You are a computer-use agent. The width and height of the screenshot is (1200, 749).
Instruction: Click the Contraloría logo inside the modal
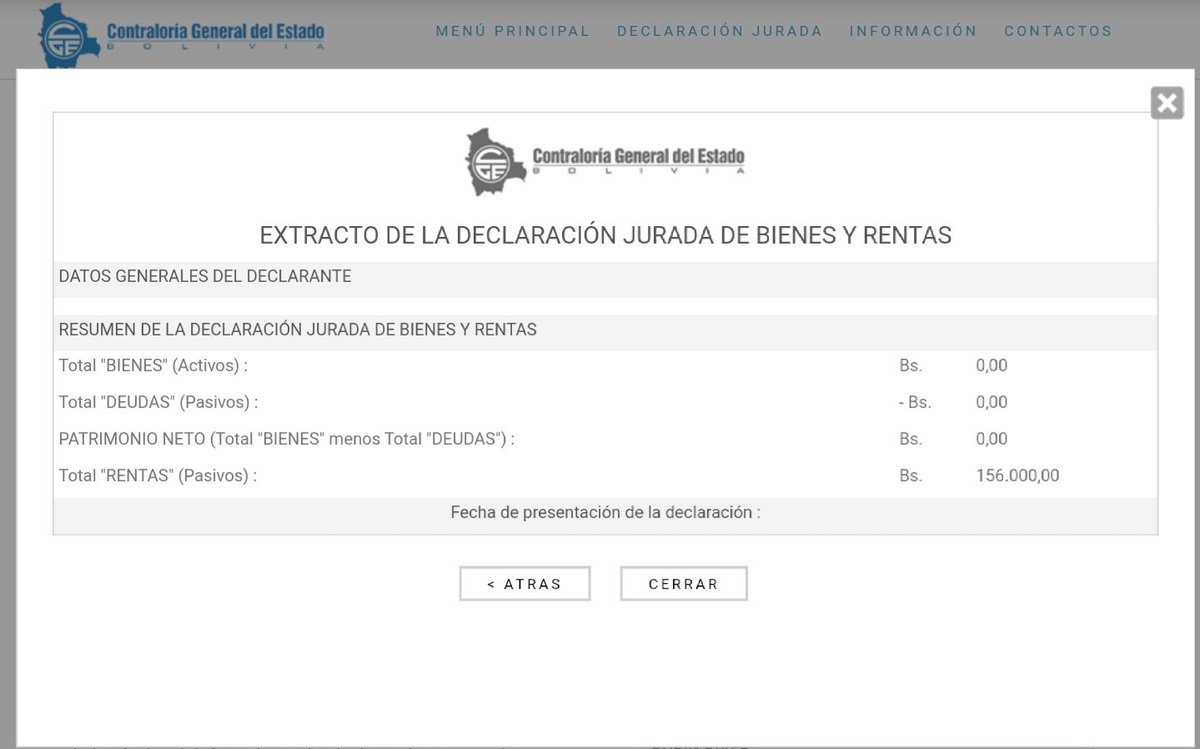tap(605, 161)
